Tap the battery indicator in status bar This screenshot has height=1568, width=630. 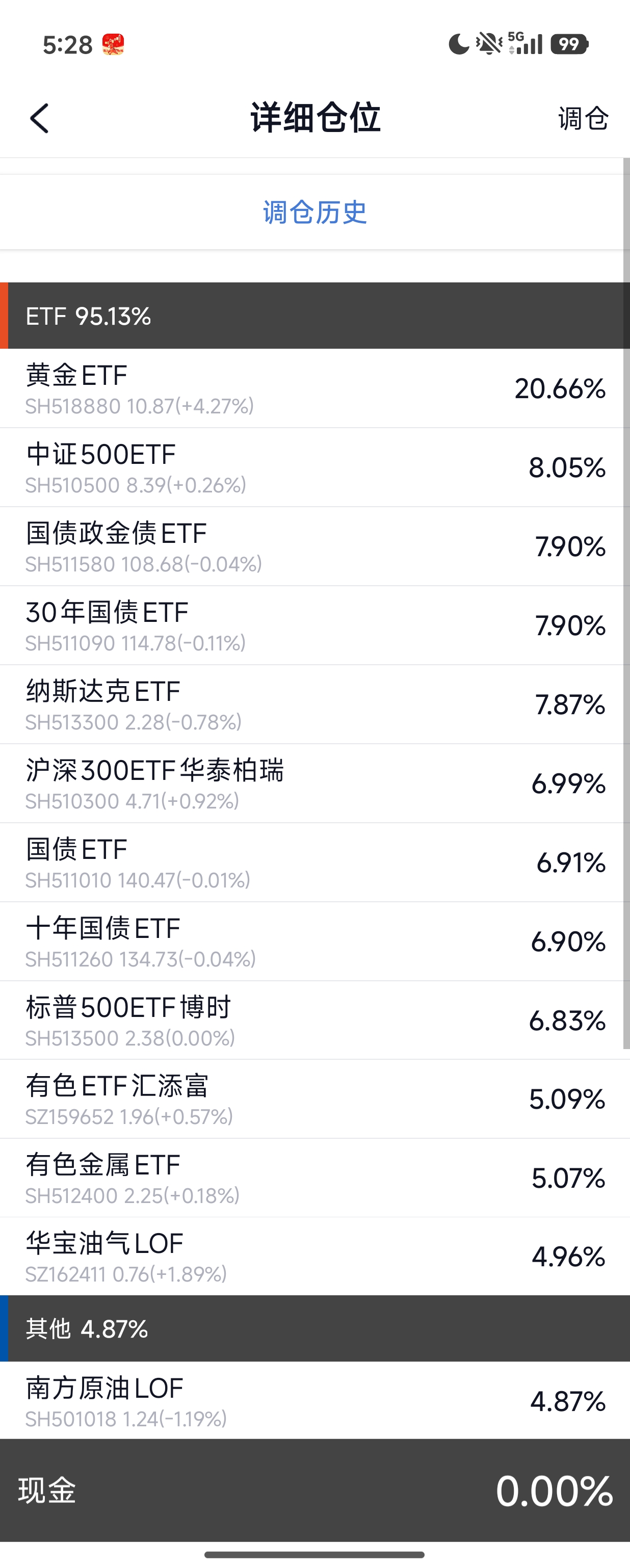569,44
